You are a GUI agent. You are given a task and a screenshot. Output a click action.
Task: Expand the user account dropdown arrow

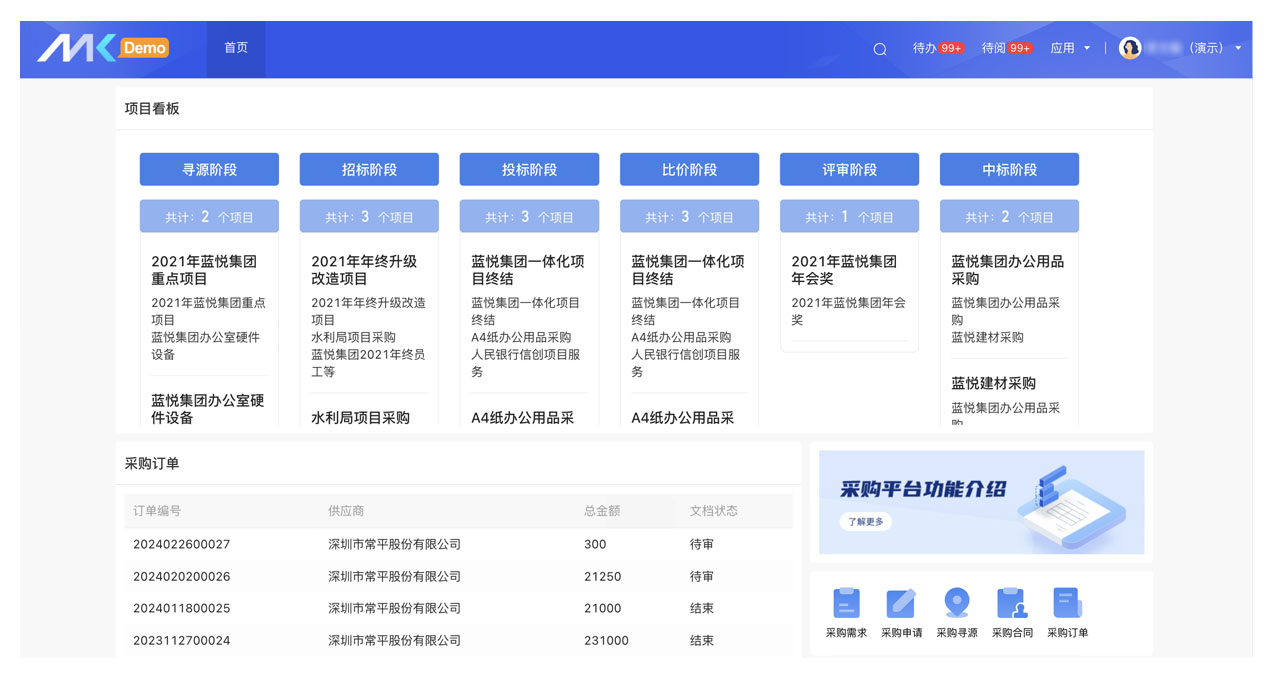point(1238,48)
